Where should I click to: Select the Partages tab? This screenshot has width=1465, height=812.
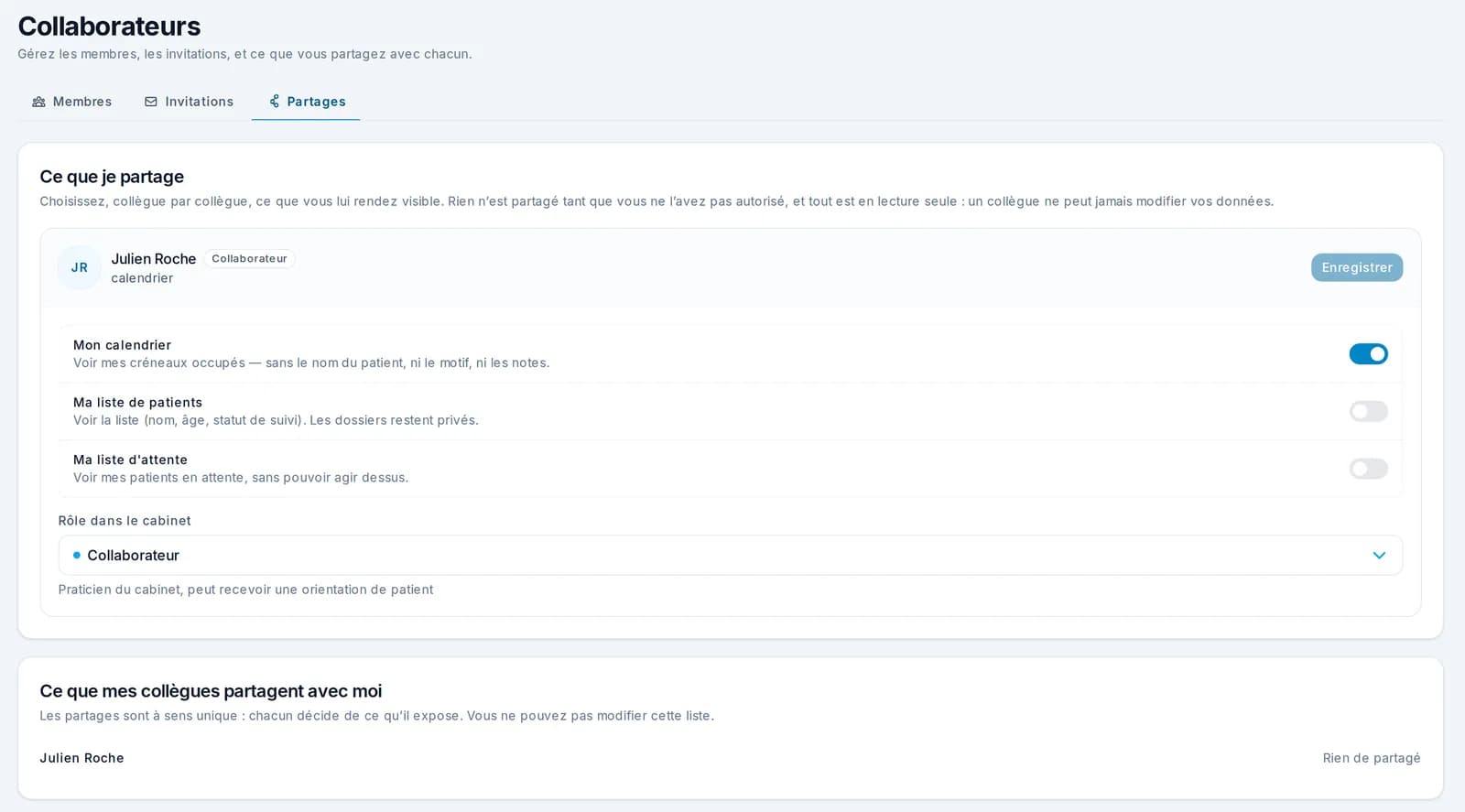[306, 102]
